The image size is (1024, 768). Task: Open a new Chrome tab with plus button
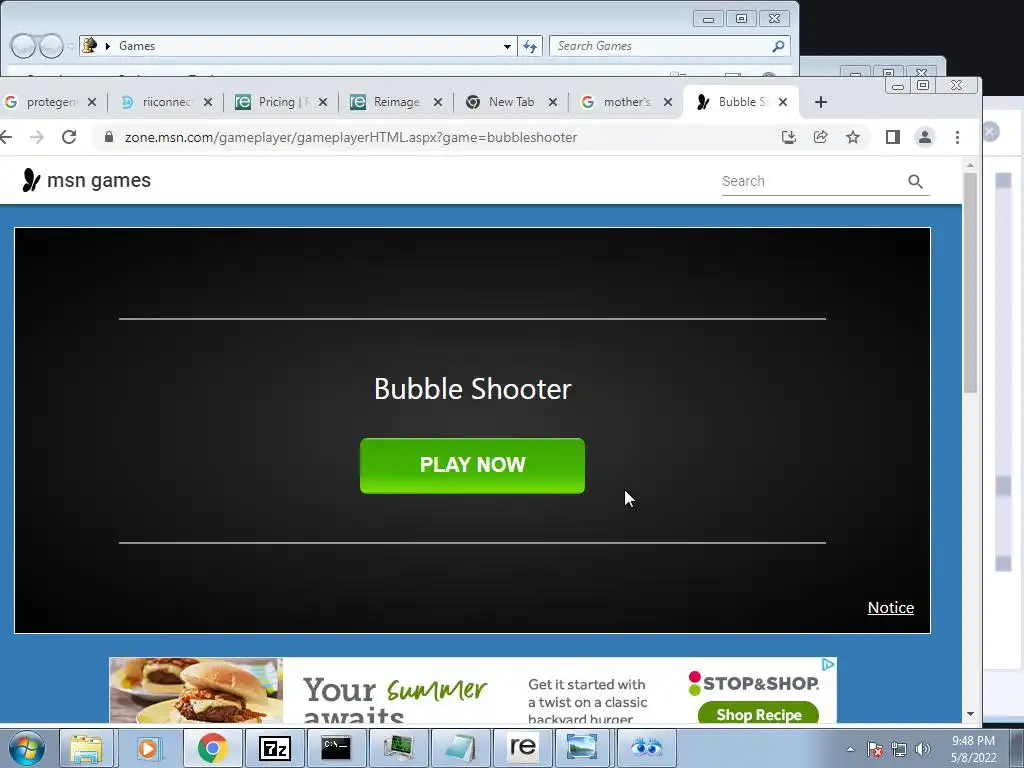[x=821, y=102]
